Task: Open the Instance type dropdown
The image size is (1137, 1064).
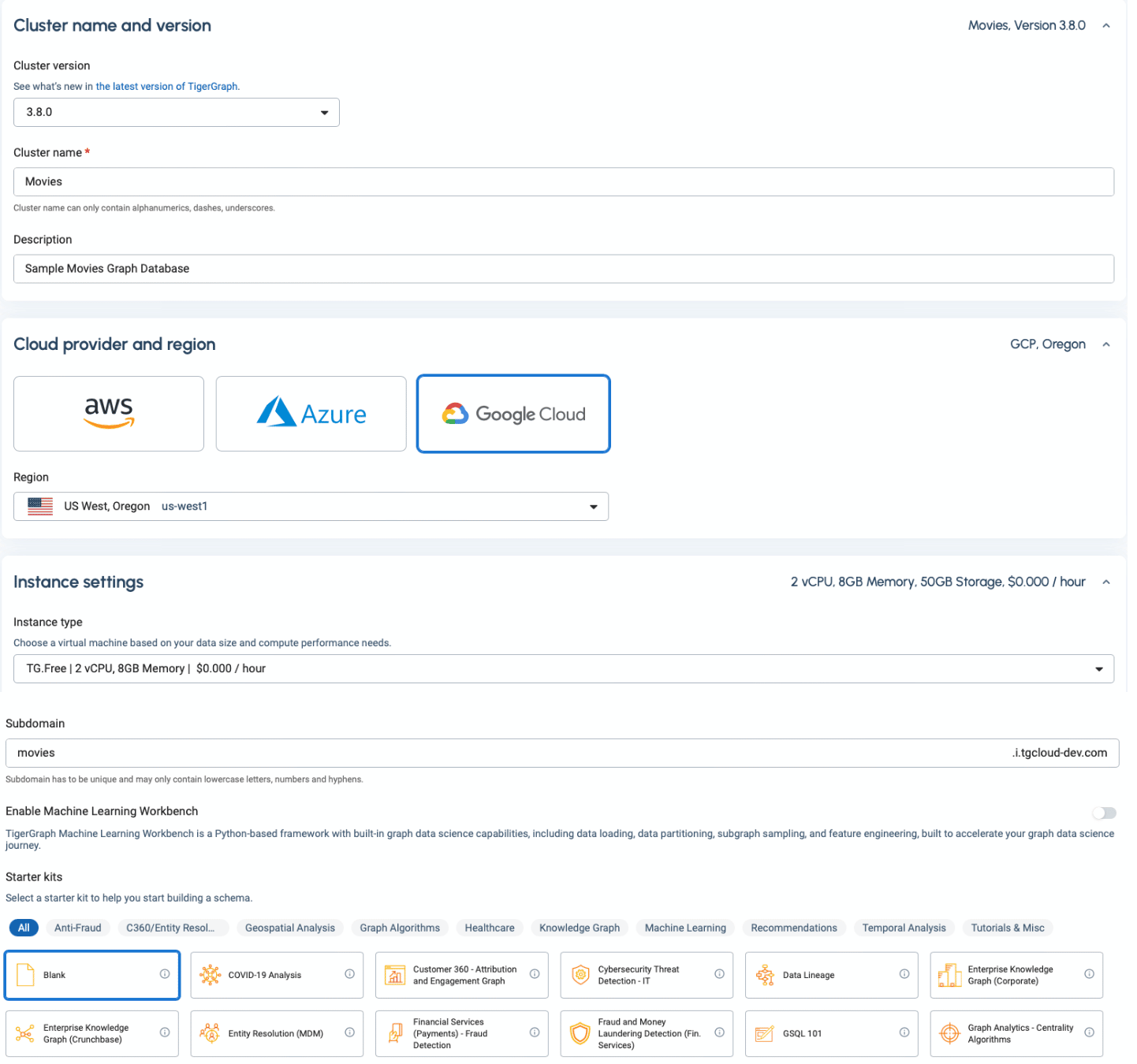Action: pyautogui.click(x=564, y=669)
